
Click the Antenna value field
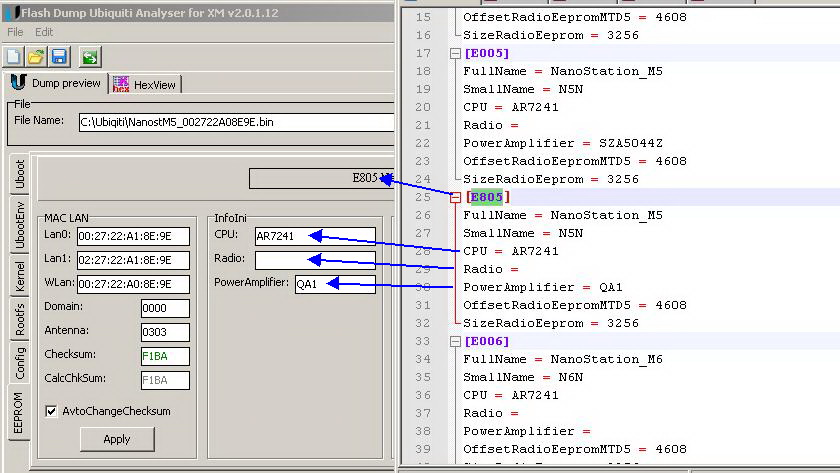coord(165,332)
